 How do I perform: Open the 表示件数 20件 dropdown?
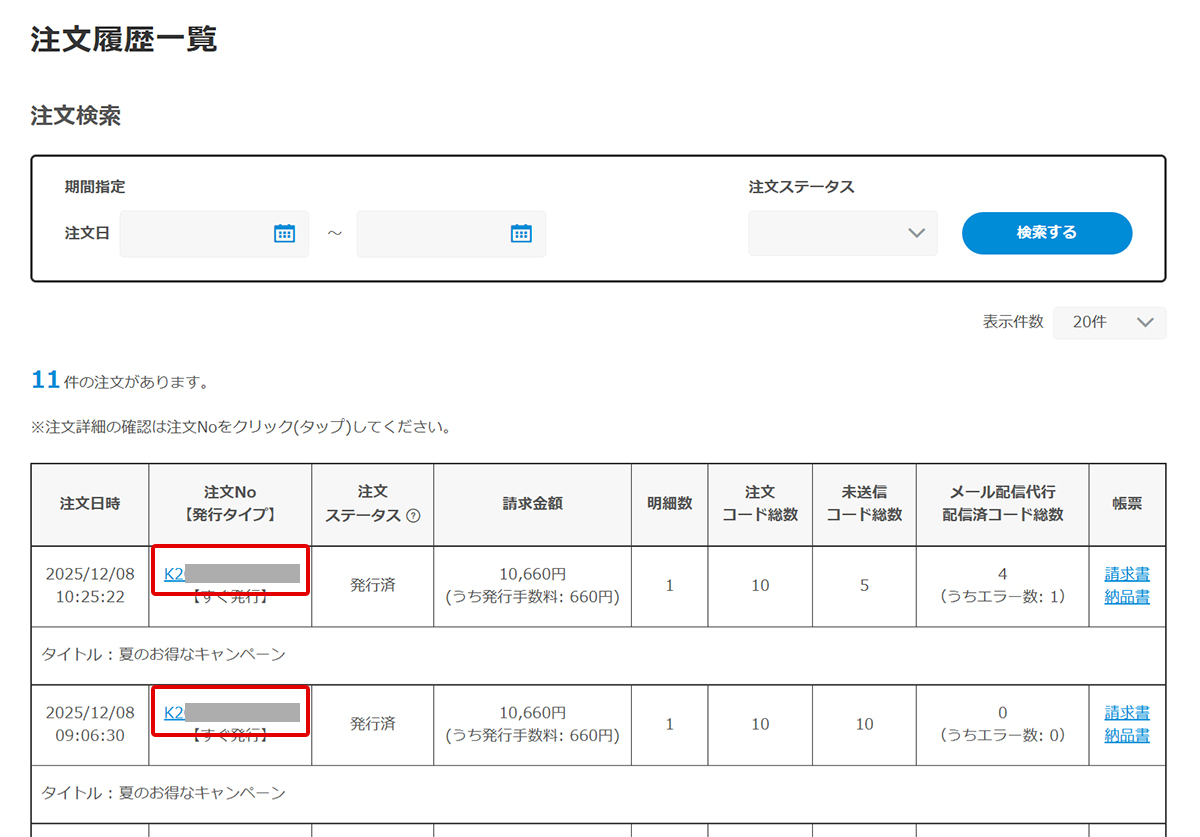click(1109, 322)
